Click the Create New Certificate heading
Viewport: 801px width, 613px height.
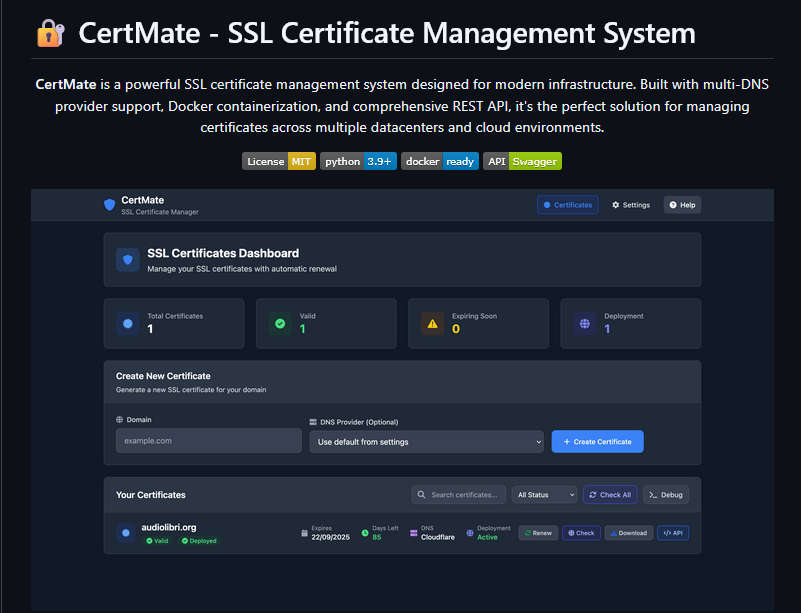pyautogui.click(x=163, y=376)
